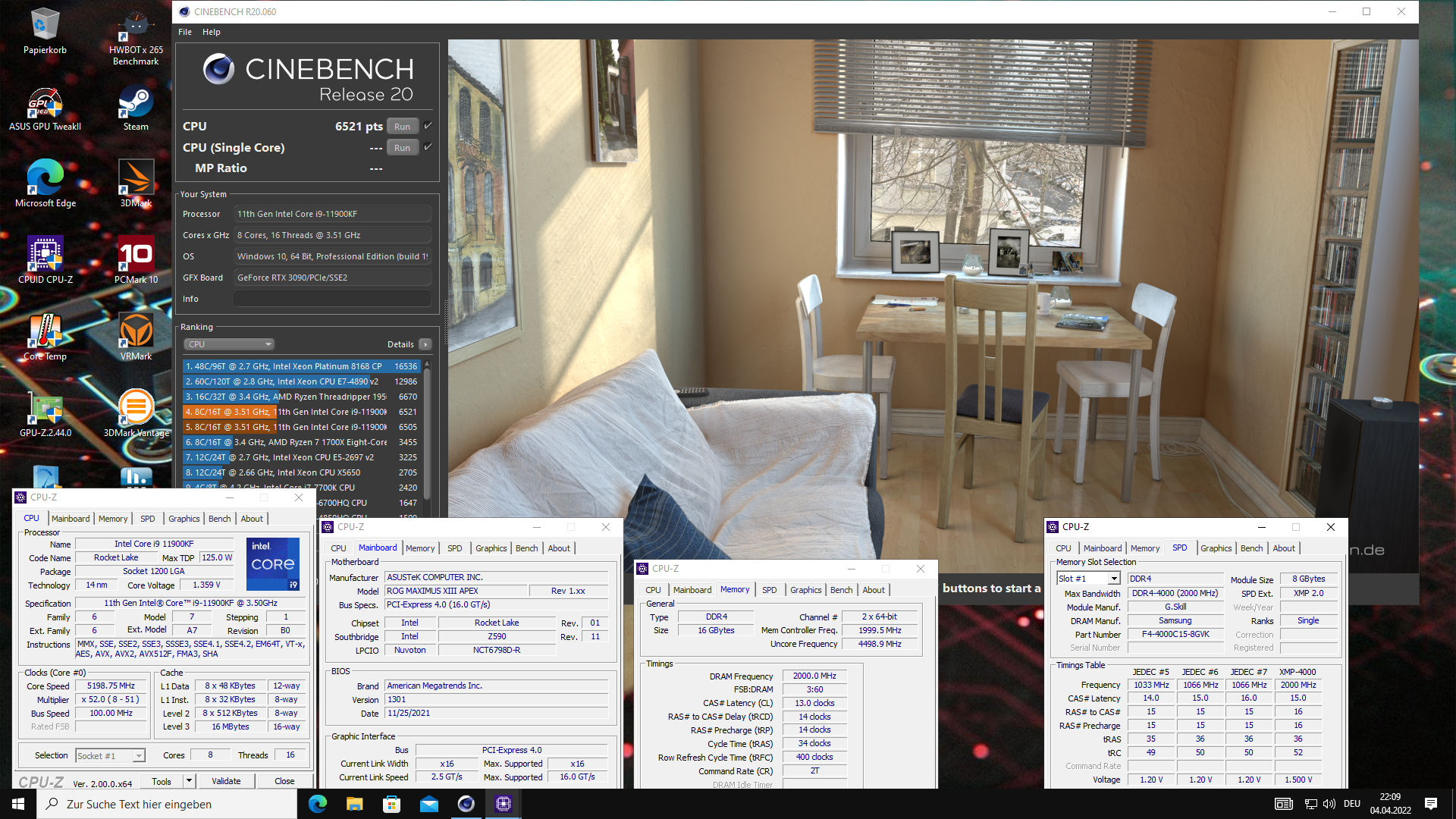Select the highlighted i9-11900KF 6521 ranking row
Screen dimensions: 1456x819
coord(301,412)
